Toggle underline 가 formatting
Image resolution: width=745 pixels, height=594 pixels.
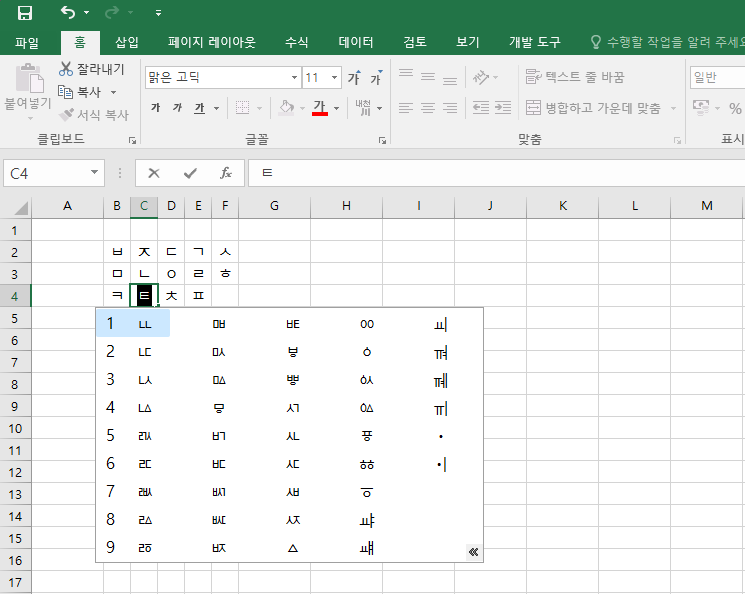click(x=200, y=108)
